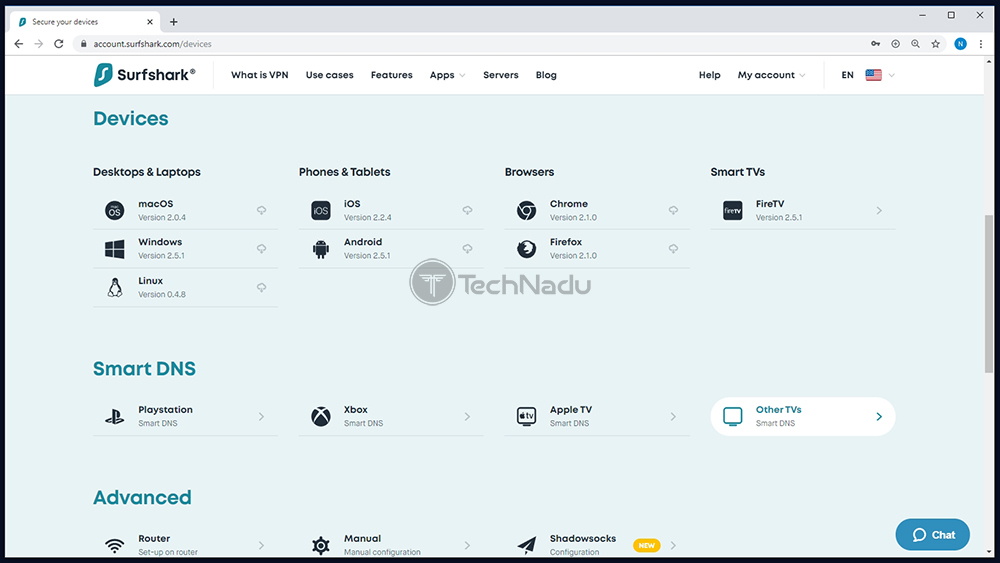
Task: Click the Other TVs monitor icon
Action: click(x=733, y=416)
